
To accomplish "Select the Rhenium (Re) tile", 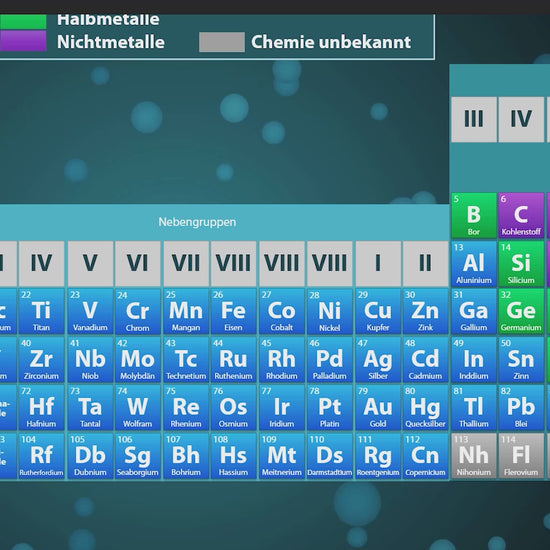I will coord(186,408).
